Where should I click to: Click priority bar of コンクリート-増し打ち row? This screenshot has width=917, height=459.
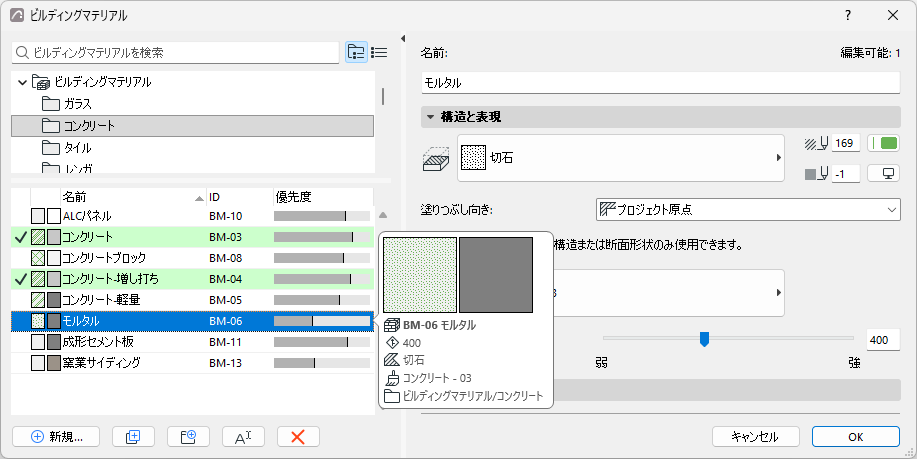(322, 279)
